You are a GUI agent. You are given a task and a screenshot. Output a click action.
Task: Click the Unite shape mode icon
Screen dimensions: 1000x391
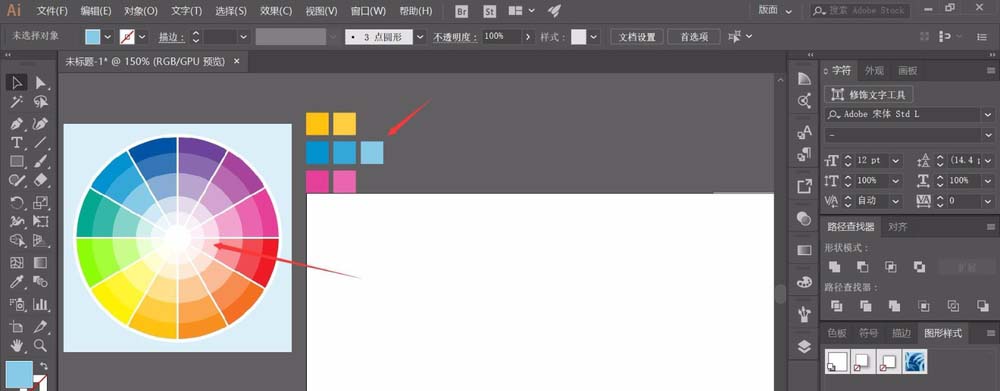click(834, 267)
